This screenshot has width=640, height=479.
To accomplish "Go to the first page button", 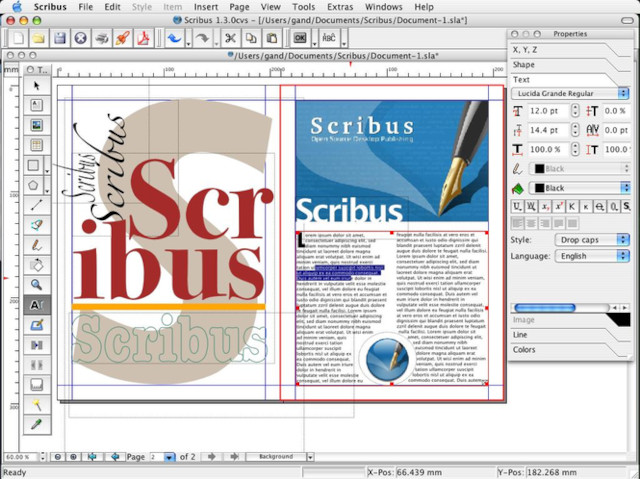I will click(92, 457).
